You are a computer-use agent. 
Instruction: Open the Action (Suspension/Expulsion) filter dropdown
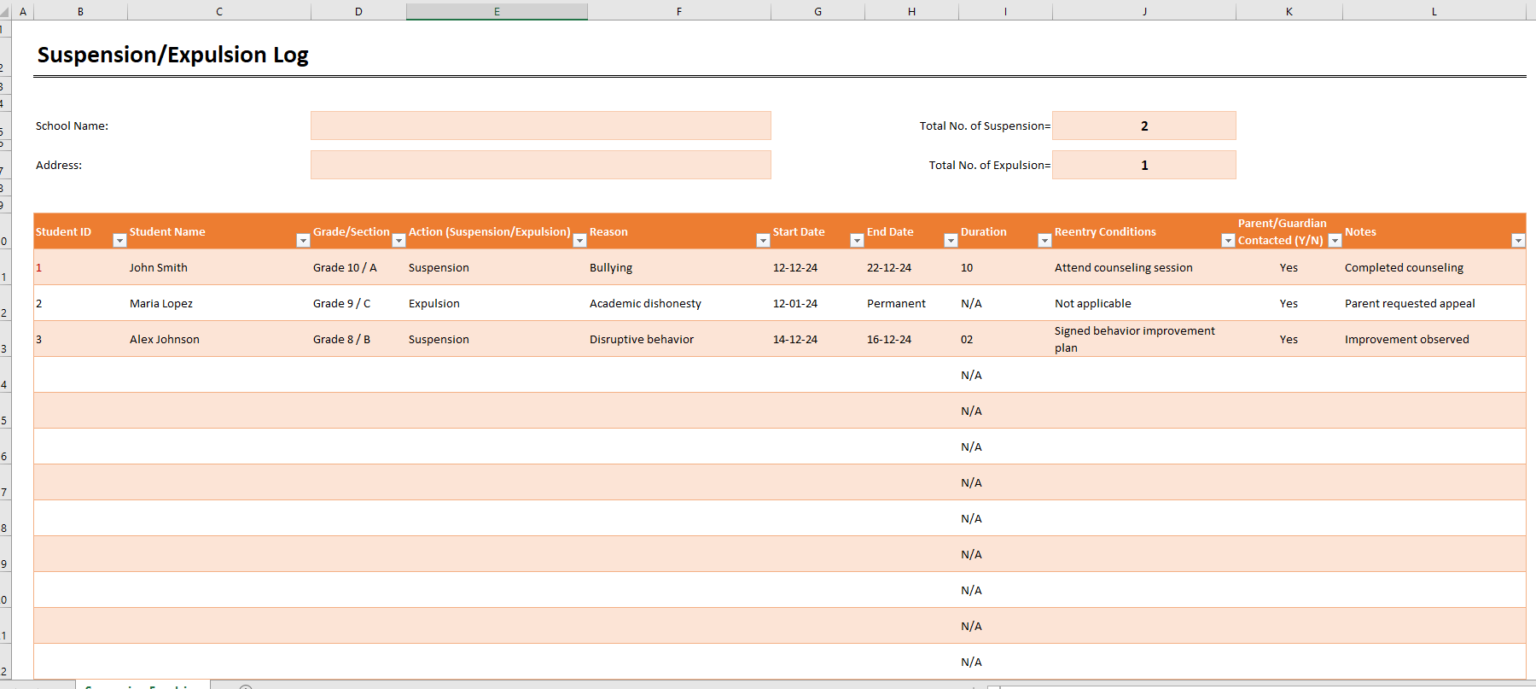[579, 240]
